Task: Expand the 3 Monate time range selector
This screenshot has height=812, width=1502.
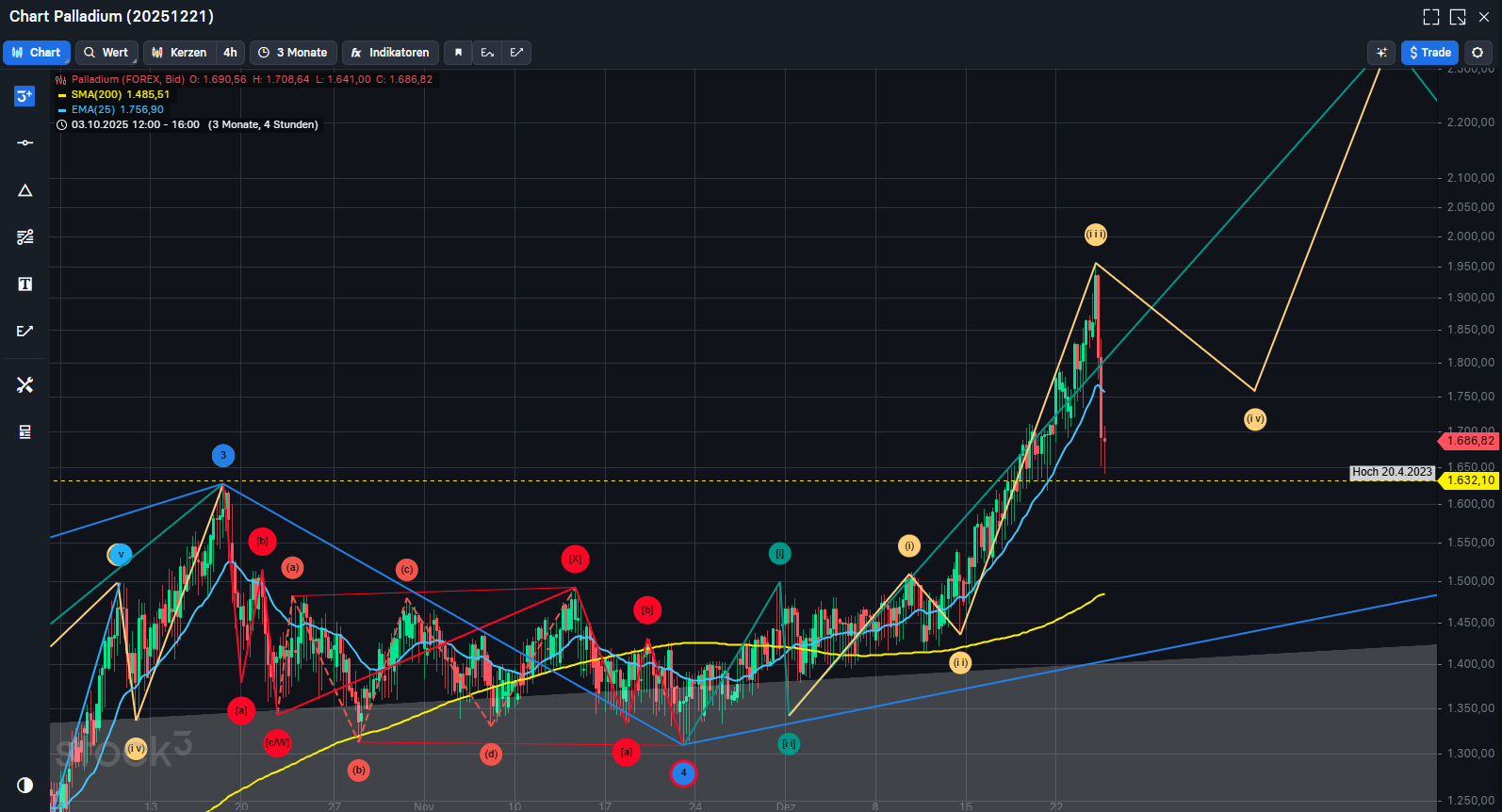Action: (293, 53)
